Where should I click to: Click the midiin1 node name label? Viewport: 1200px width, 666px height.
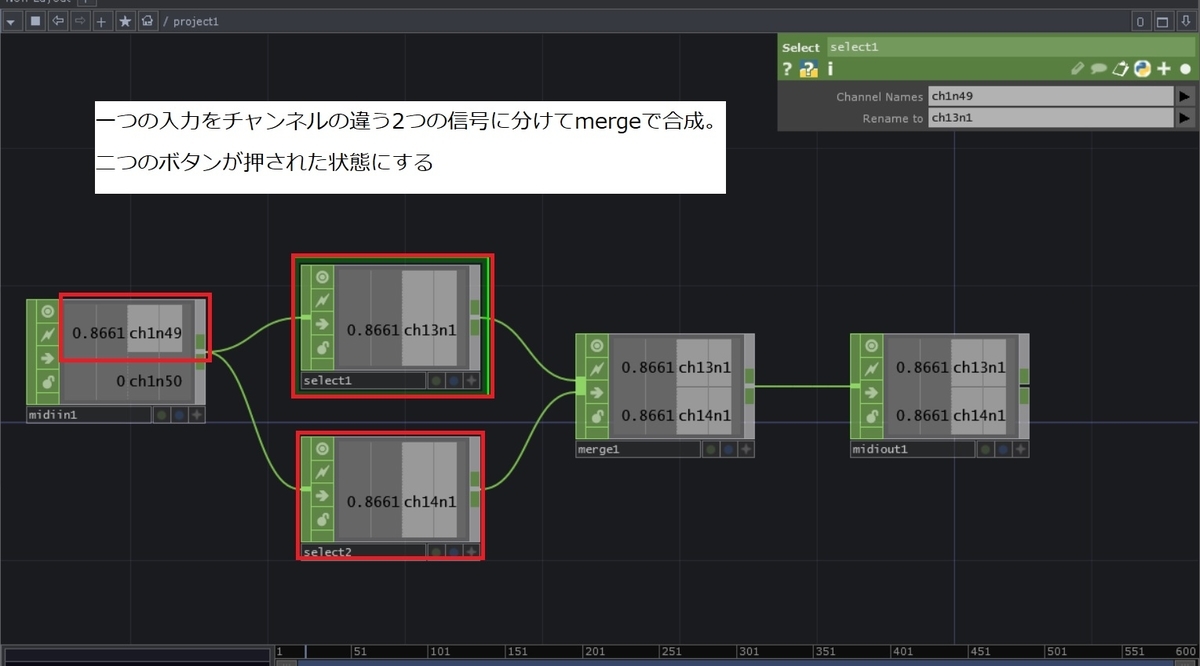pos(89,415)
